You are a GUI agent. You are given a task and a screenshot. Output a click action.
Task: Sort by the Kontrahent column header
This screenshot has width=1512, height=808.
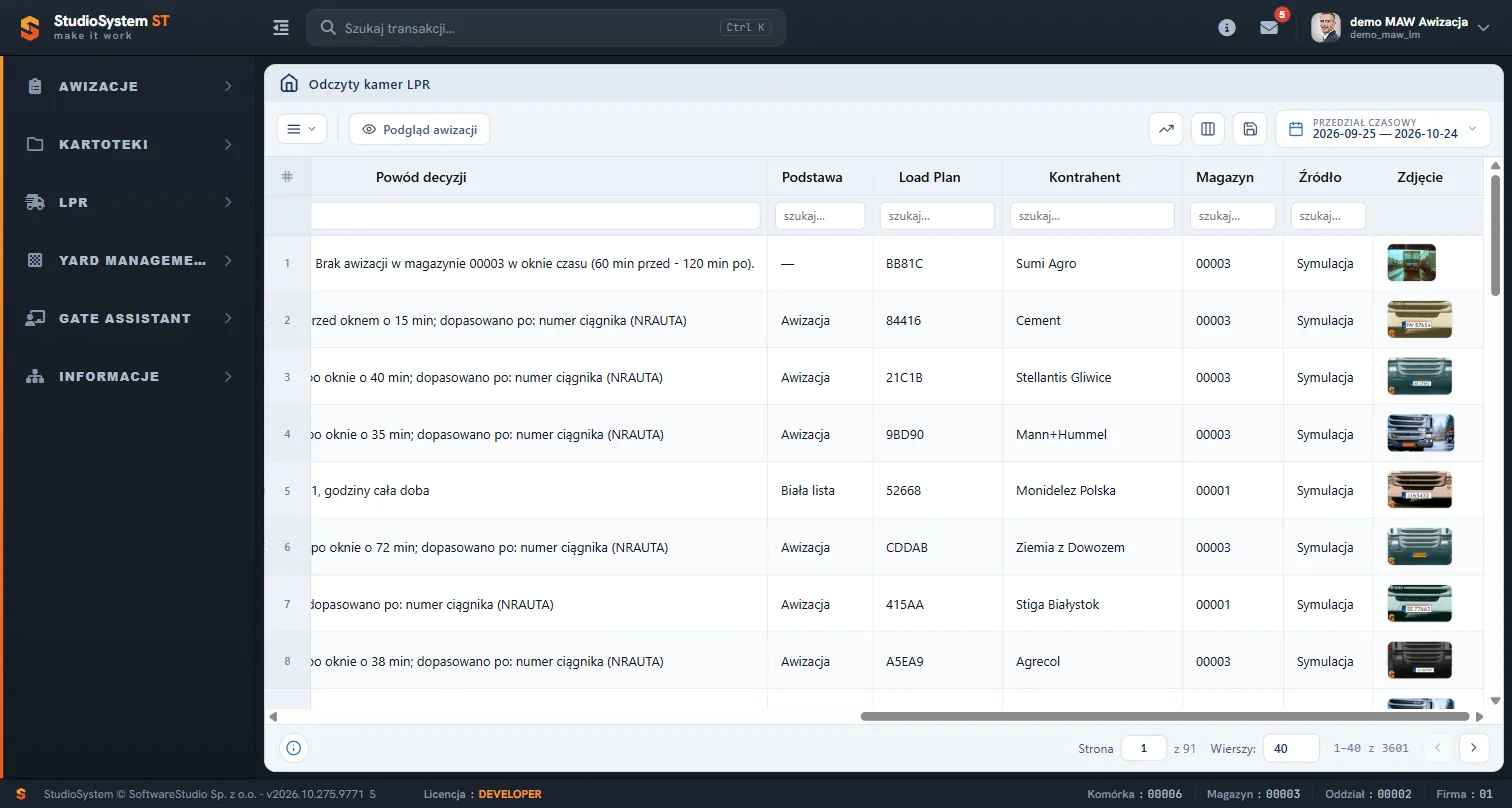point(1084,177)
